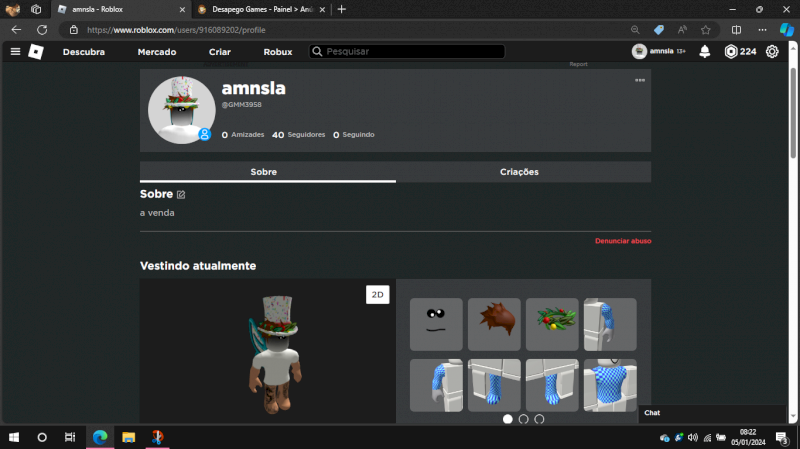Open Edge settings and more ellipsis menu
The width and height of the screenshot is (800, 449).
pyautogui.click(x=762, y=30)
